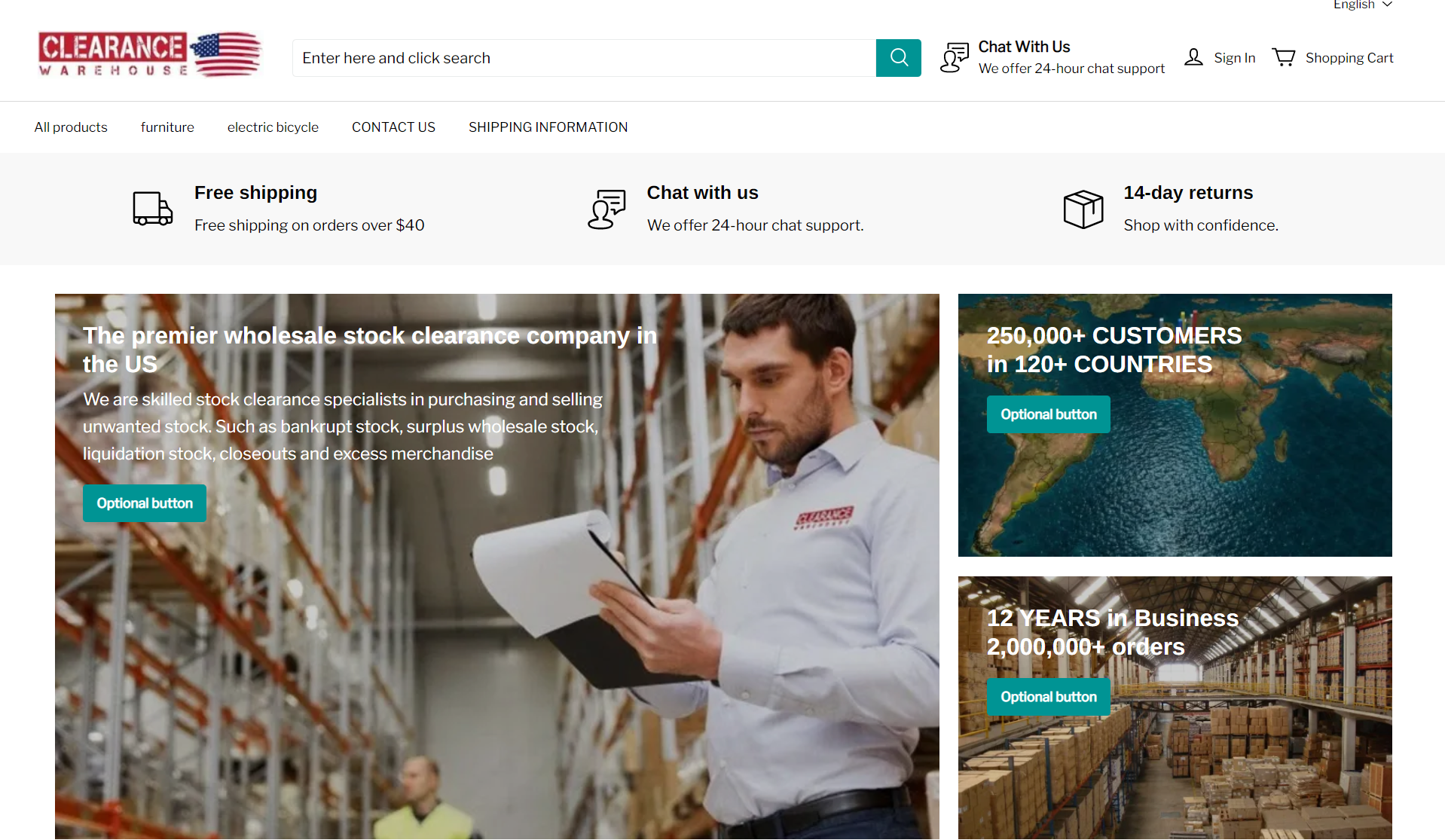Click the Sign In user icon
Screen dimensions: 1445x840
1193,57
